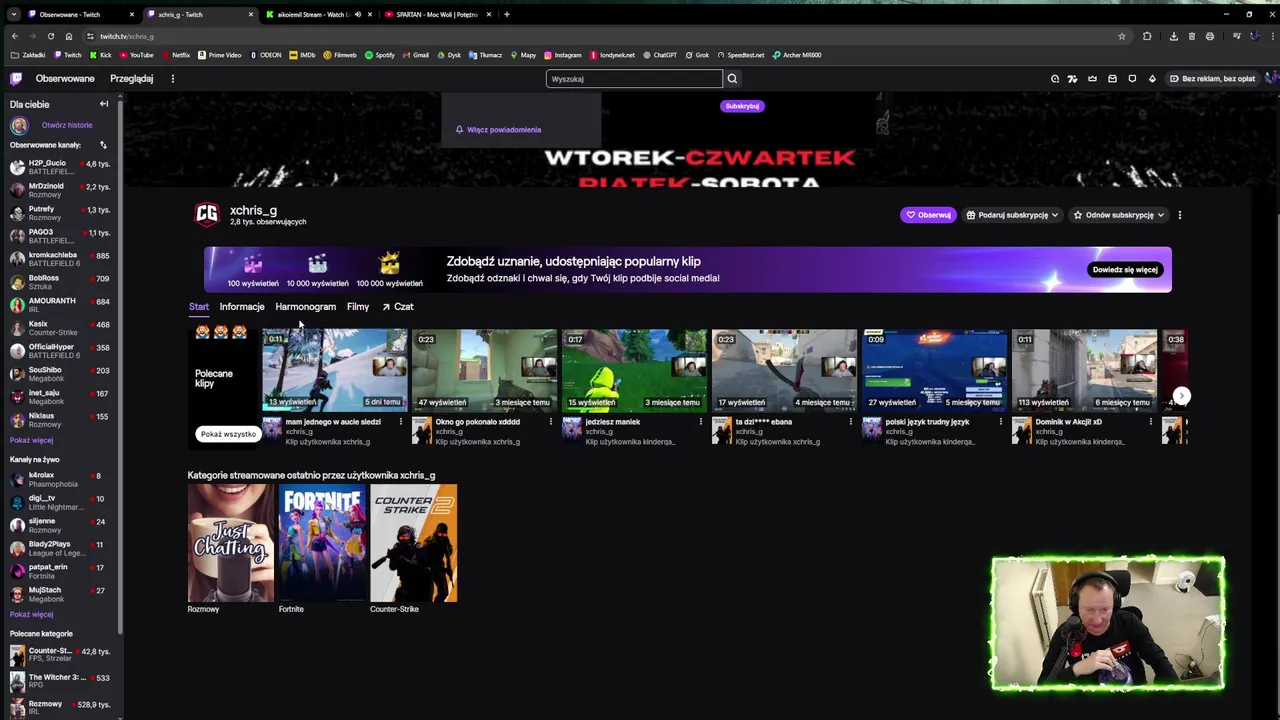Open the Filmy tab

pos(357,307)
